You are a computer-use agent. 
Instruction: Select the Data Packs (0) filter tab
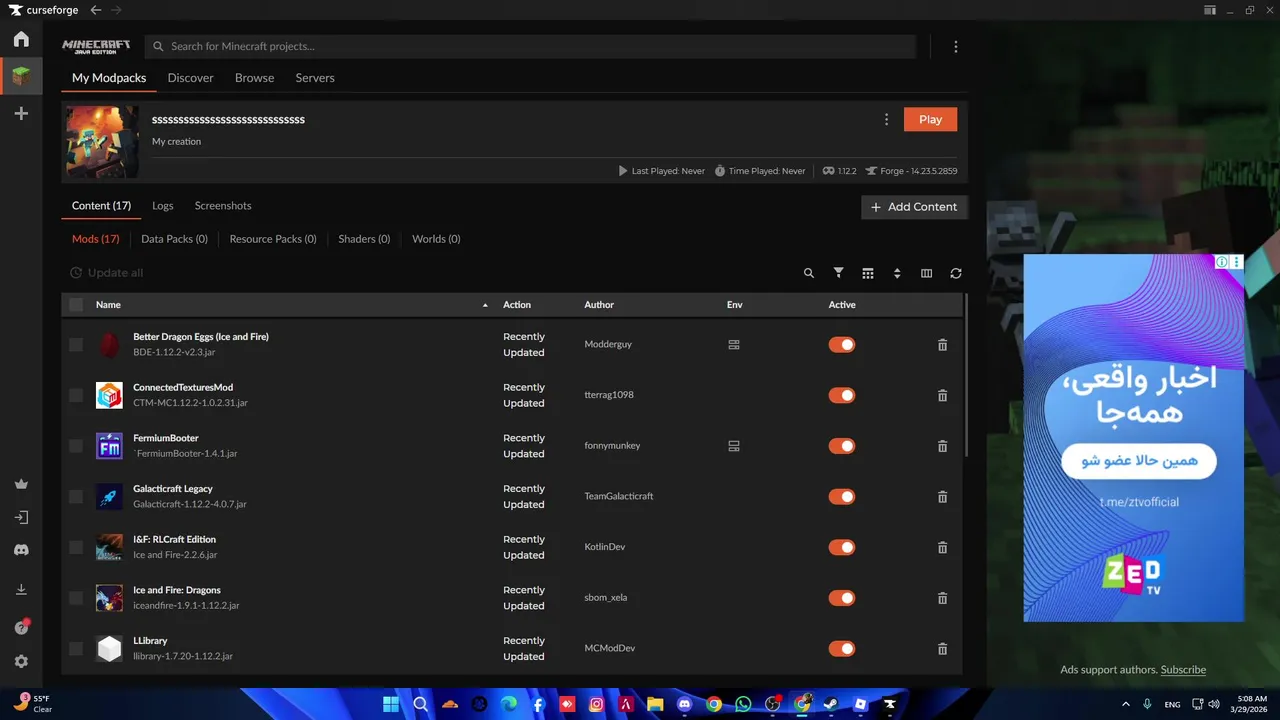(x=174, y=239)
